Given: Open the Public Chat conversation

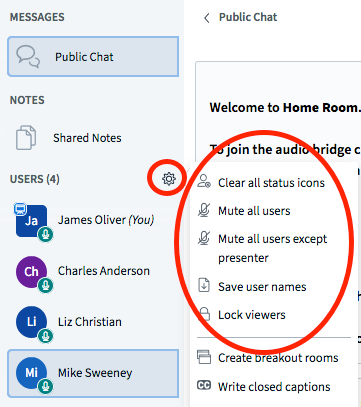Looking at the screenshot, I should click(x=93, y=57).
